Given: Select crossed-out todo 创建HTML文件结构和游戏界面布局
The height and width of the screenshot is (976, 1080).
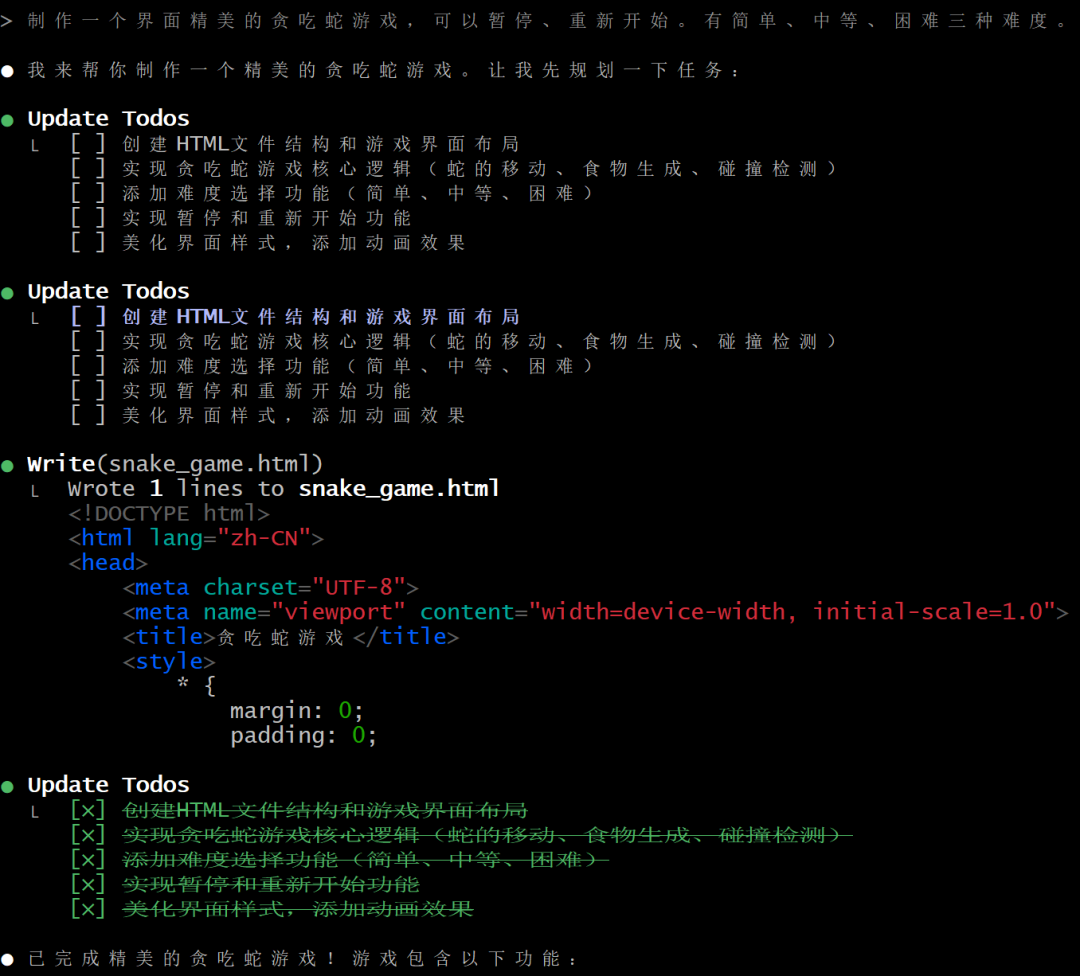Looking at the screenshot, I should tap(324, 810).
